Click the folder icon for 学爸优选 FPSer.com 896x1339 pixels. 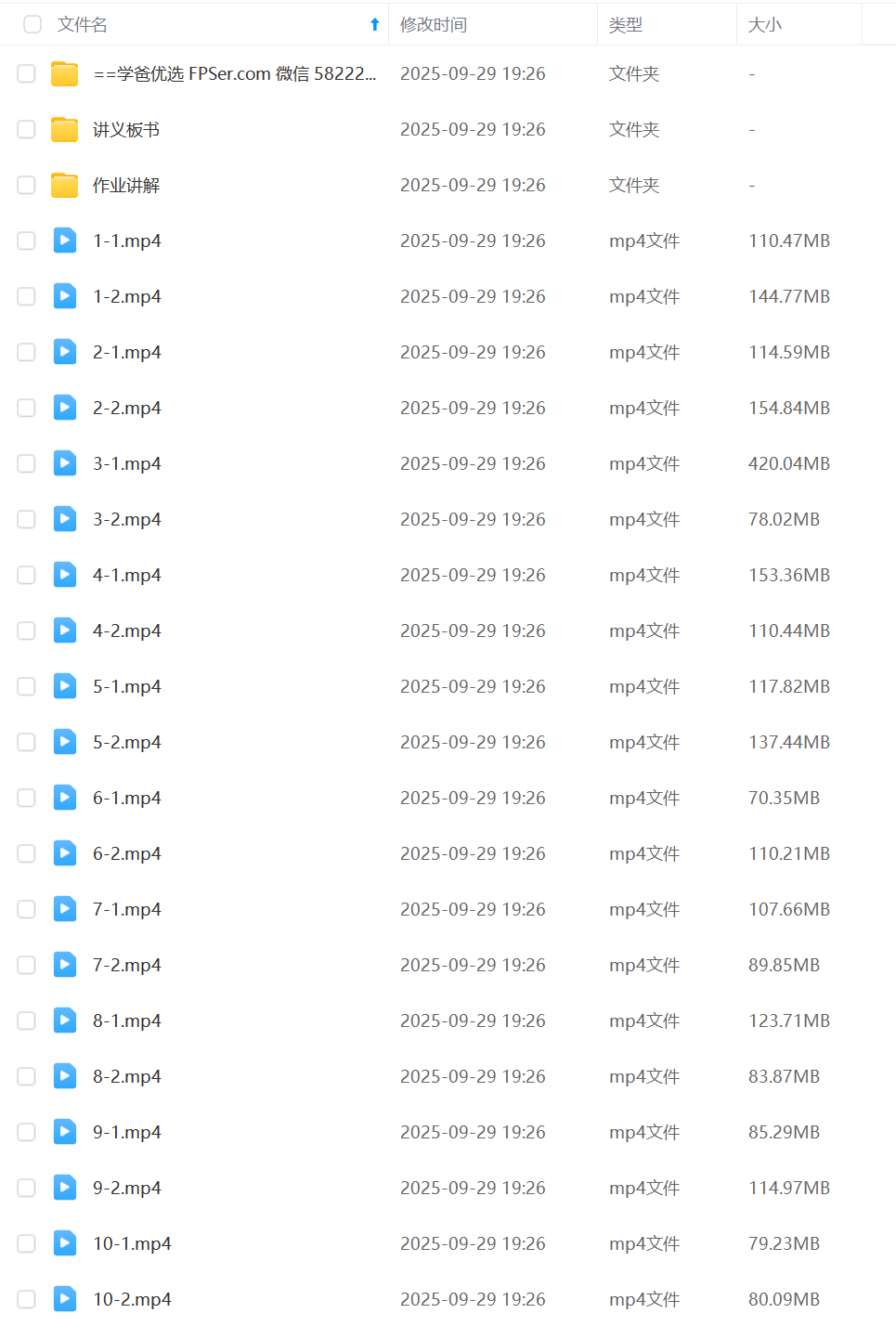(64, 73)
